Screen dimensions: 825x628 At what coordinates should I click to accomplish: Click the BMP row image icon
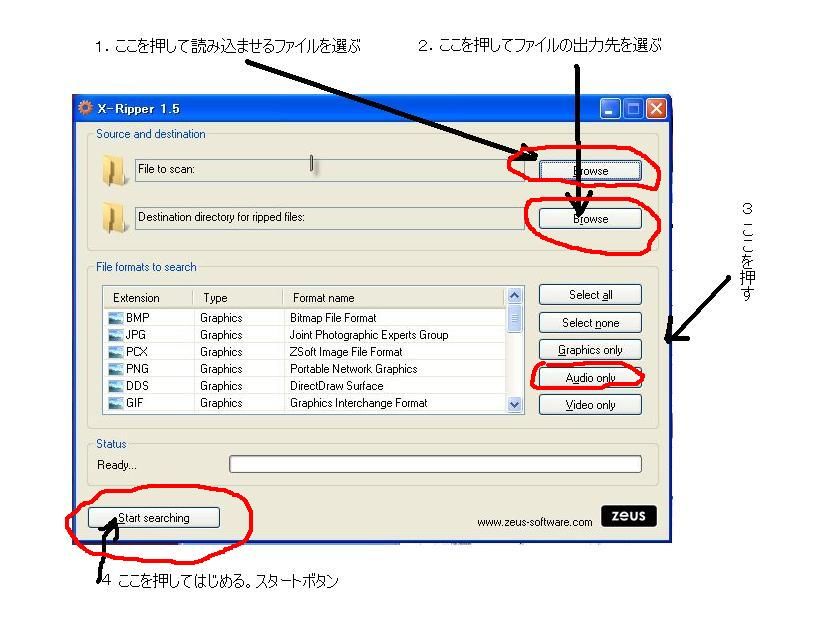(x=115, y=318)
